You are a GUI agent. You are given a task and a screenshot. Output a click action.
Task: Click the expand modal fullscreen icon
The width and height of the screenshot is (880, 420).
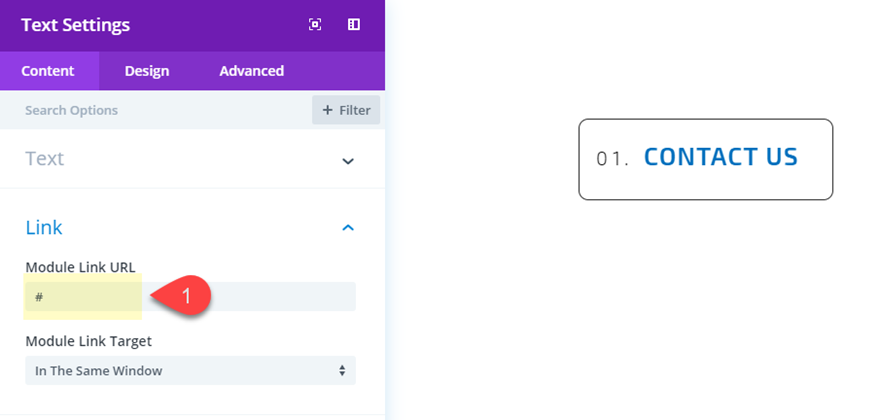click(315, 25)
